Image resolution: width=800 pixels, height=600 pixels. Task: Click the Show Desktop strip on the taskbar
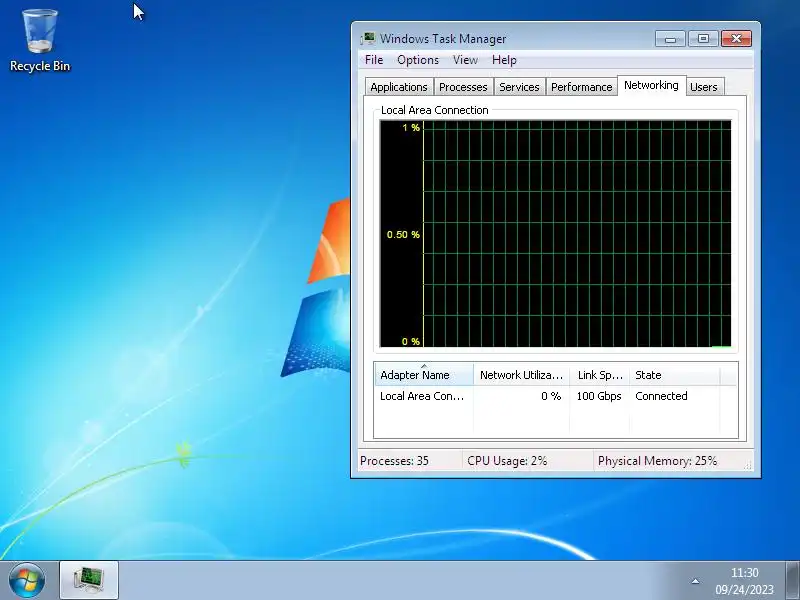[x=793, y=581]
